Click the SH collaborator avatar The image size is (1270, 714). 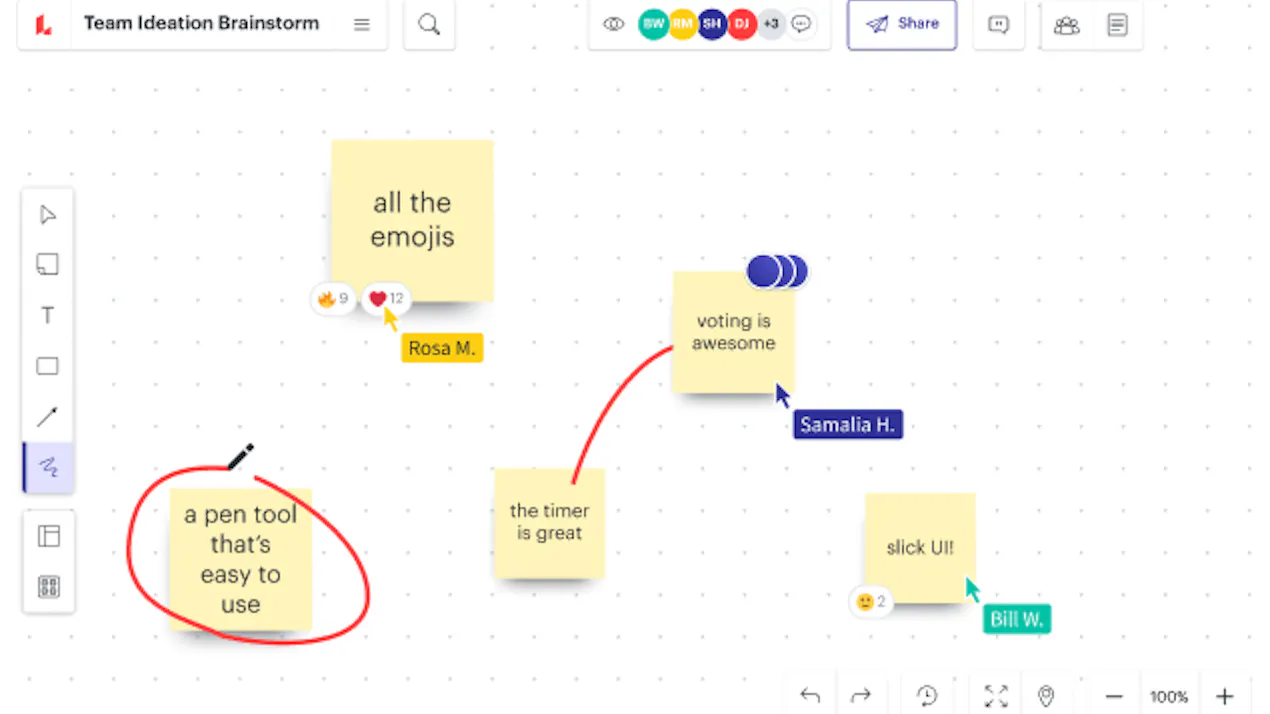click(x=712, y=24)
